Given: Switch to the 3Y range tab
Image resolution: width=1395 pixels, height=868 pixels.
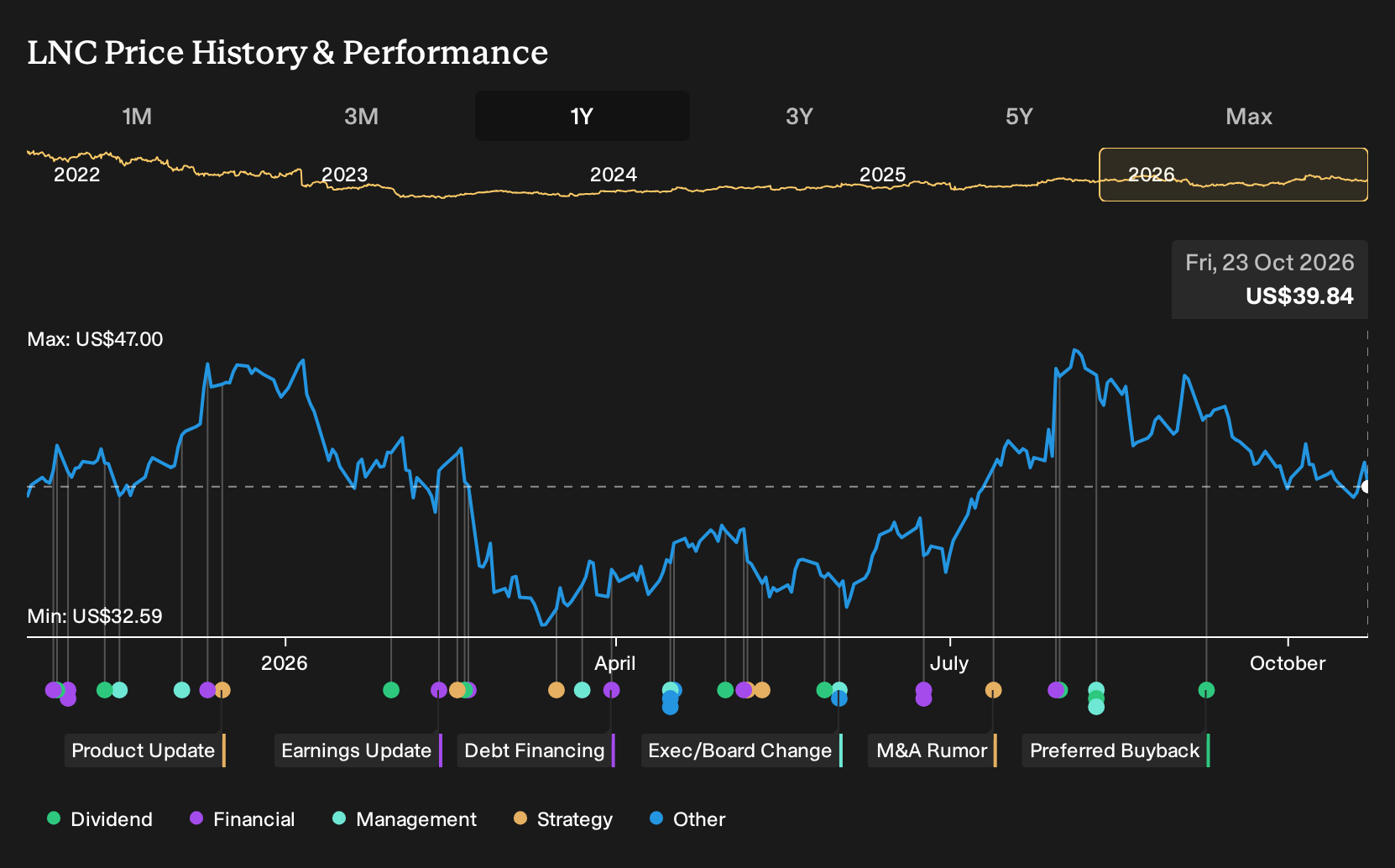Looking at the screenshot, I should 799,116.
